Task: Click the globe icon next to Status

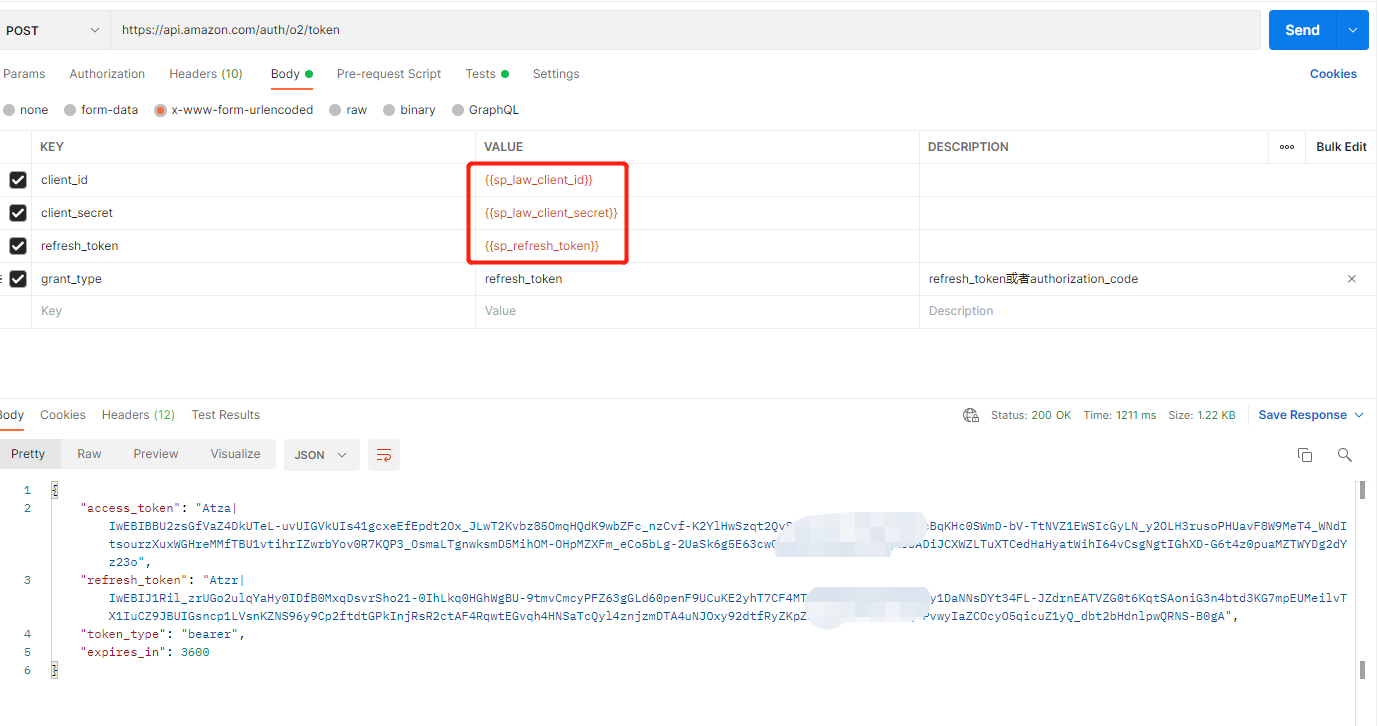Action: pyautogui.click(x=970, y=414)
